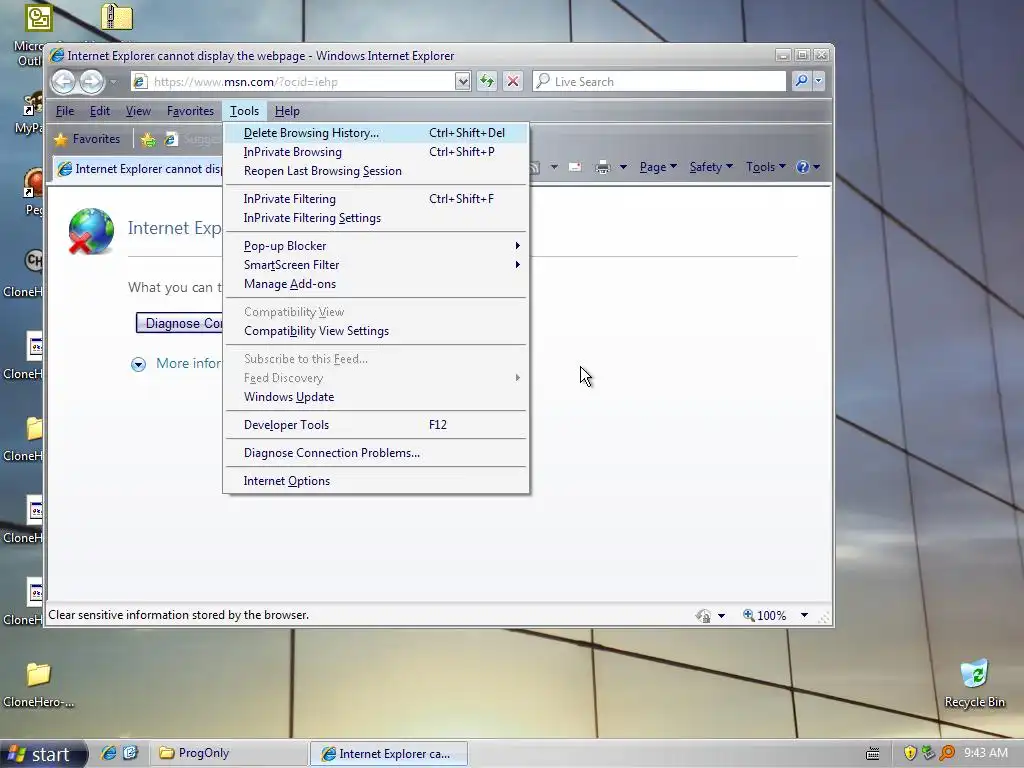This screenshot has width=1024, height=768.
Task: Click the zoom level 100% button
Action: [765, 615]
